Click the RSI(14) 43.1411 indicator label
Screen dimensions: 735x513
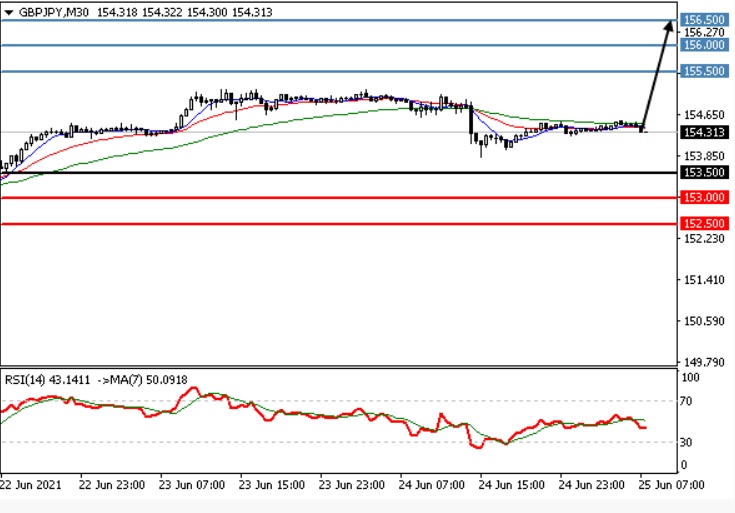pyautogui.click(x=47, y=380)
